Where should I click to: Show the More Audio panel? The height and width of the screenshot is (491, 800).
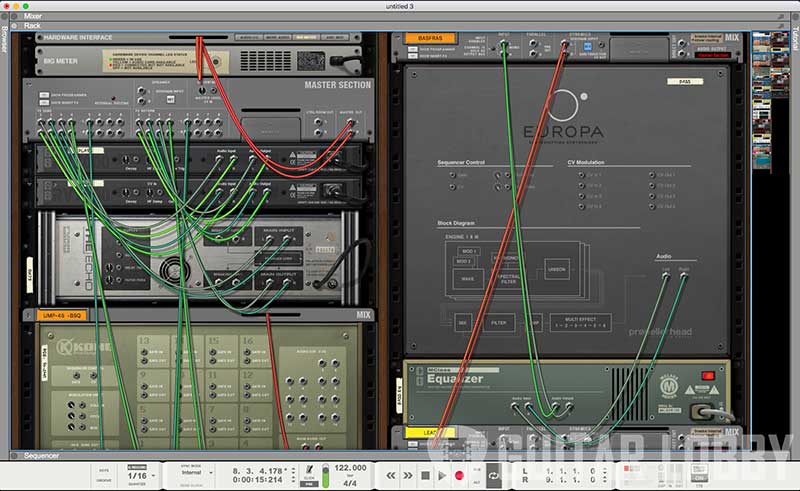point(278,37)
